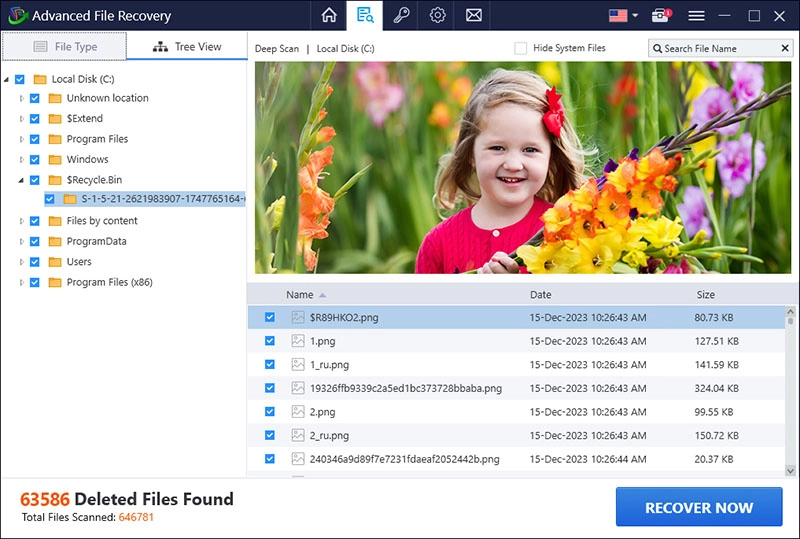Click the Advanced File Recovery logo
800x539 pixels.
17,16
